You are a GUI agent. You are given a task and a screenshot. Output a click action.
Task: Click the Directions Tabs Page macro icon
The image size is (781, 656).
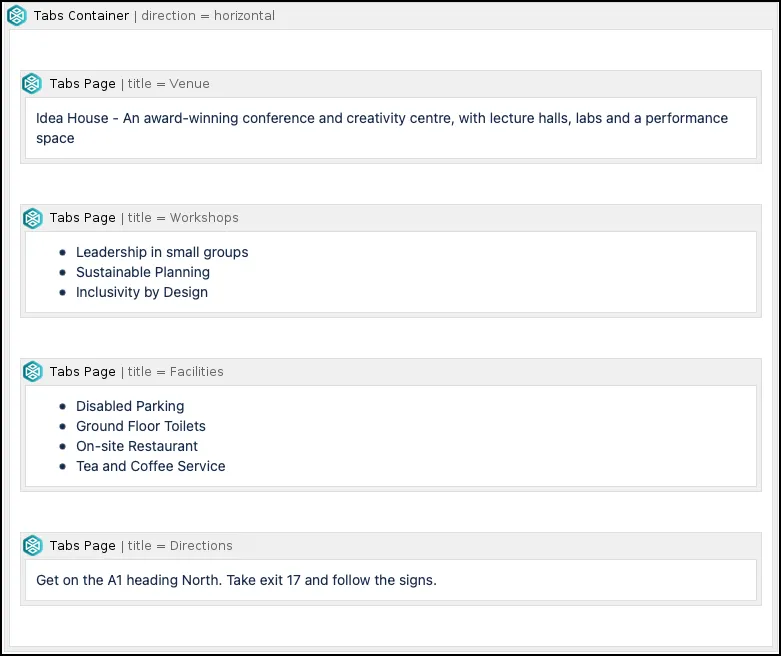pos(32,545)
